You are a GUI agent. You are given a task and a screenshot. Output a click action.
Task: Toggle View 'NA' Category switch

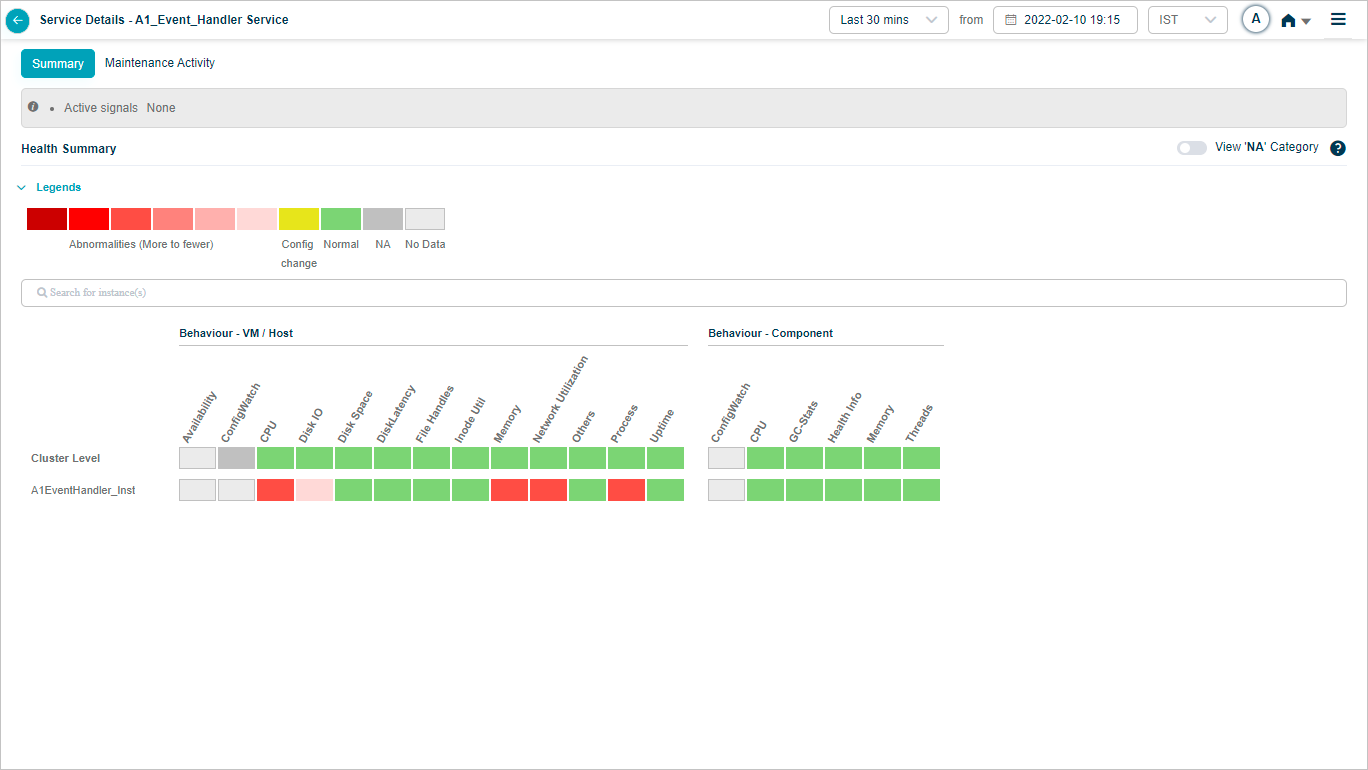point(1191,148)
